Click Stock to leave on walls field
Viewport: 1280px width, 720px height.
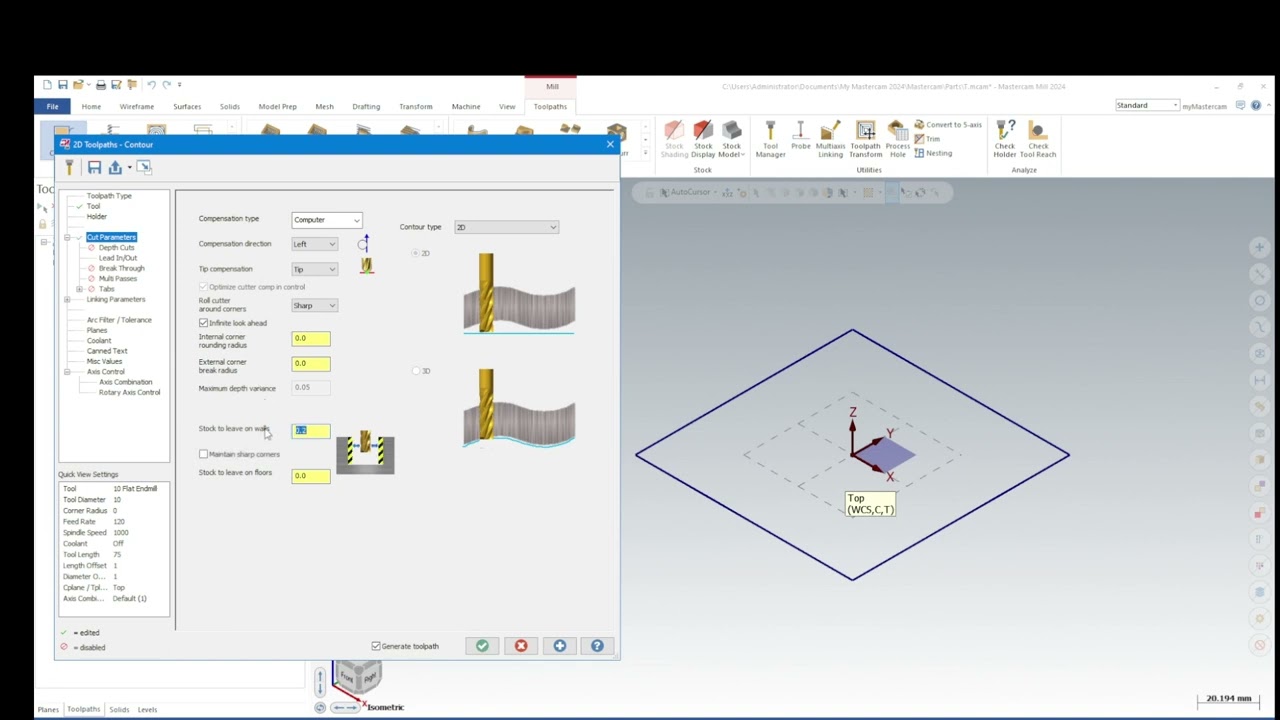click(311, 430)
